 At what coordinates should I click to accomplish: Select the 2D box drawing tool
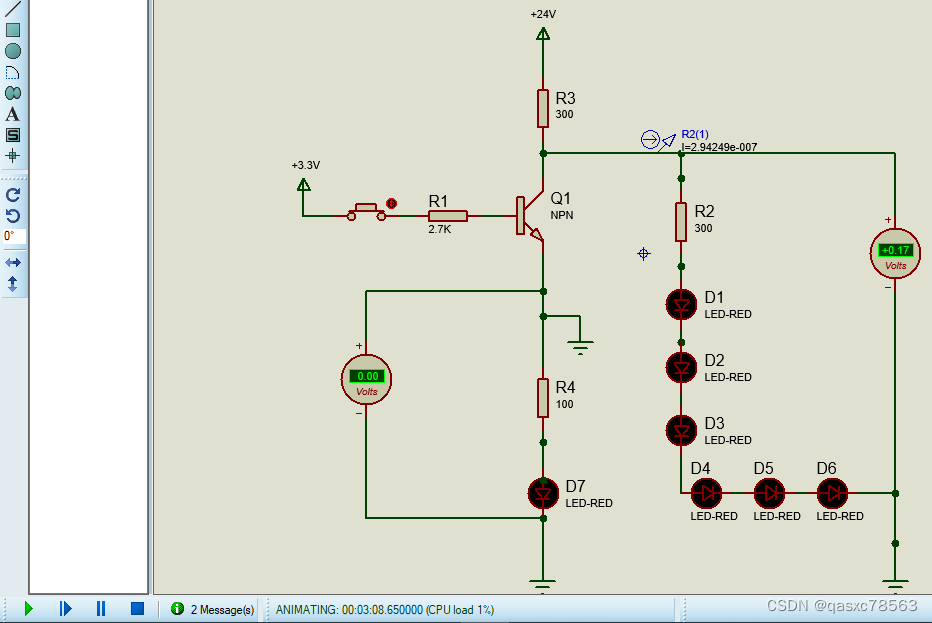[12, 30]
